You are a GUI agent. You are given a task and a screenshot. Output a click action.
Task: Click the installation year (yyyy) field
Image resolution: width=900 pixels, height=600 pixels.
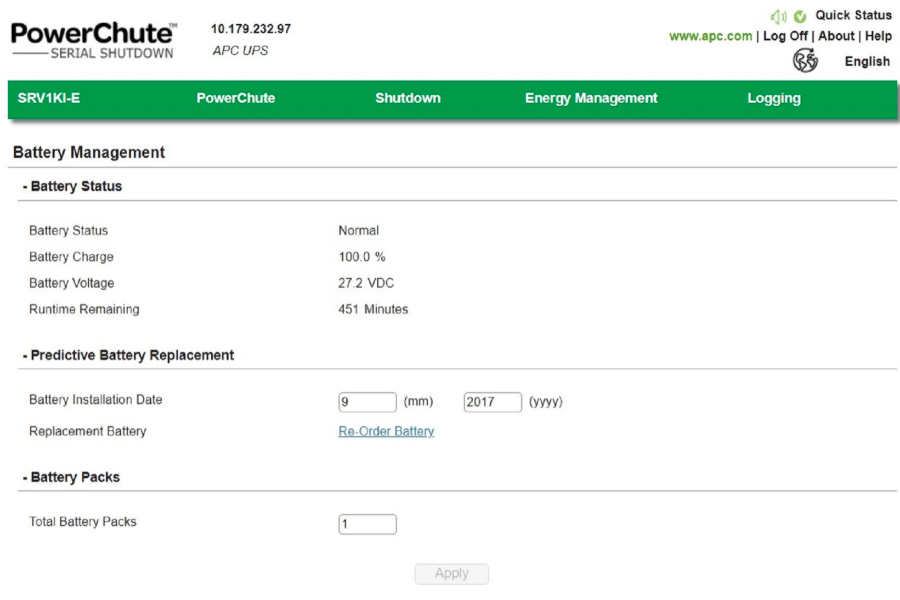pos(492,402)
